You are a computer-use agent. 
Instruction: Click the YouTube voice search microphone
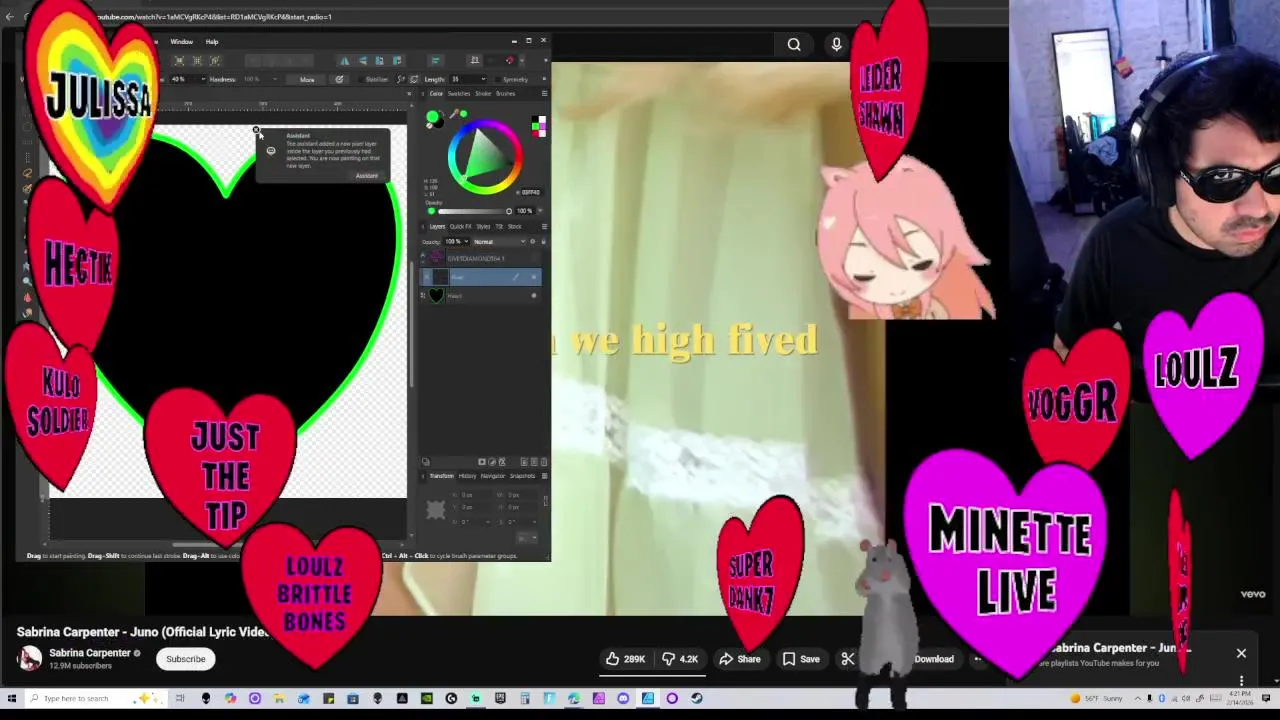(837, 44)
